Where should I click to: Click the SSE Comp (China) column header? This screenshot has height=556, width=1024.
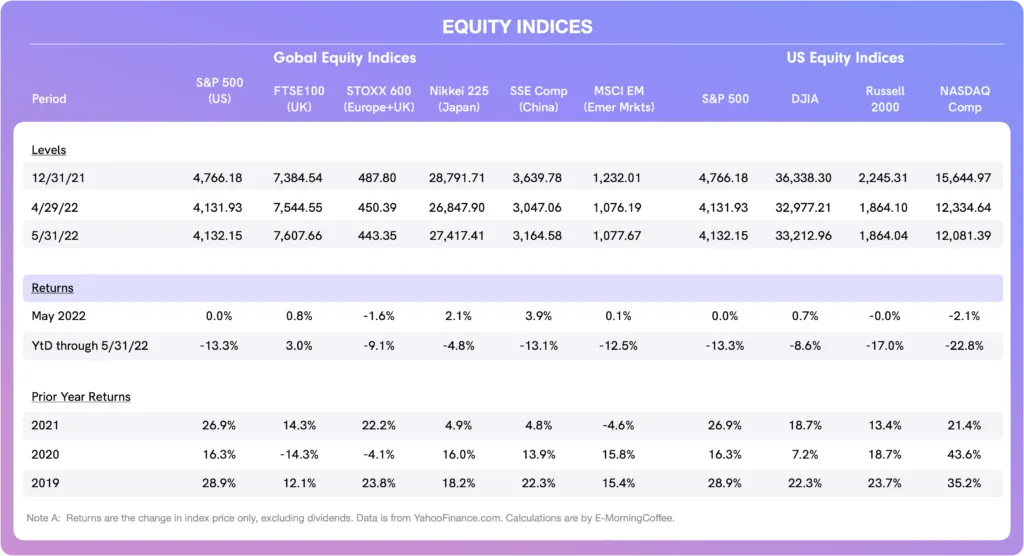(x=539, y=99)
